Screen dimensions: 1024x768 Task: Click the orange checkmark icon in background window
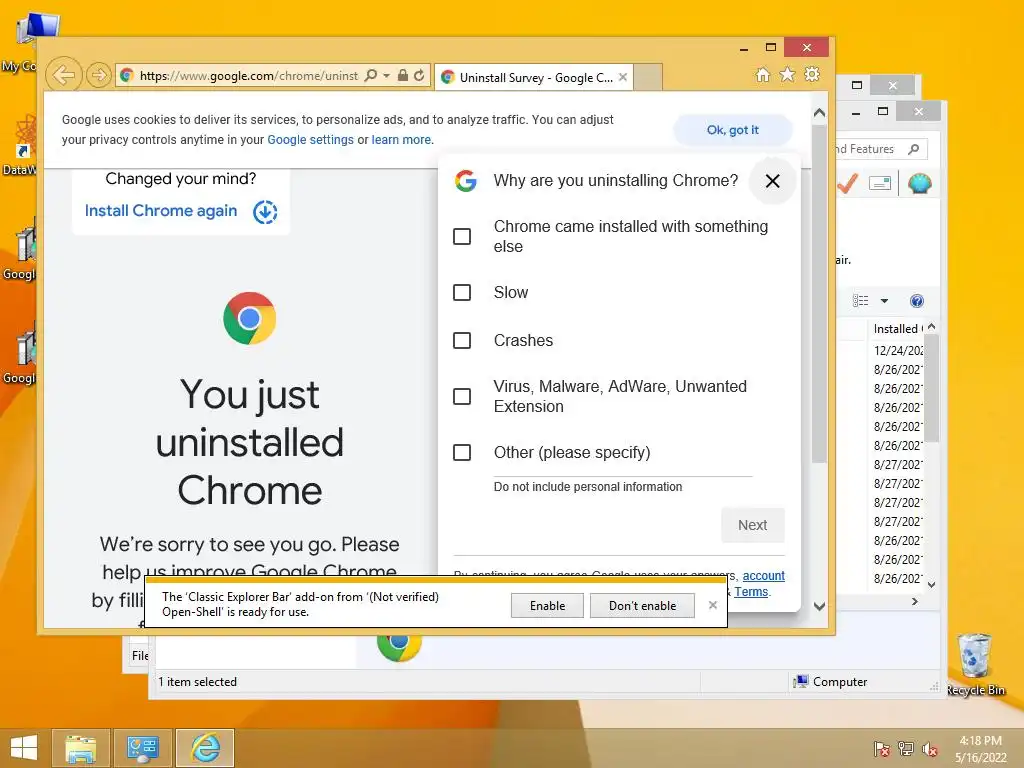pyautogui.click(x=848, y=184)
